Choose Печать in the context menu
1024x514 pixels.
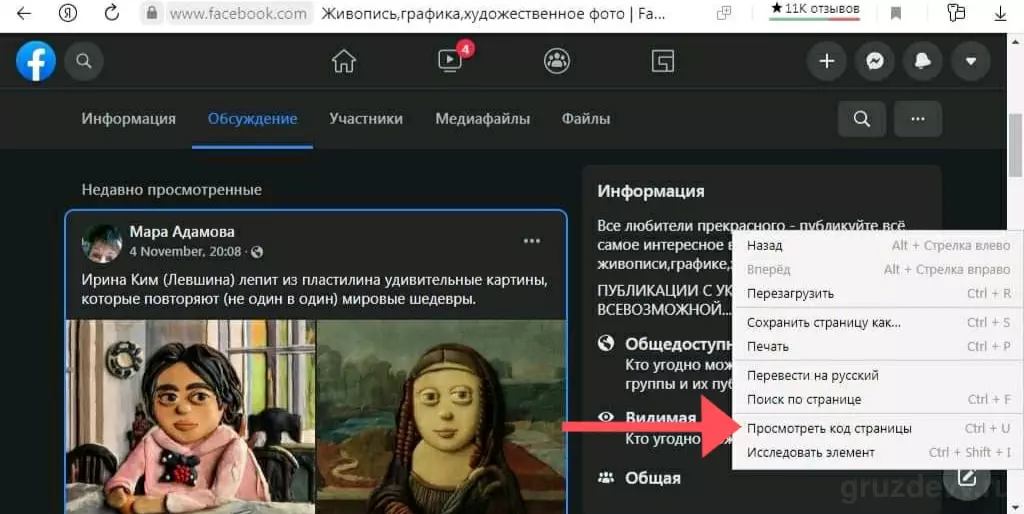click(x=878, y=347)
